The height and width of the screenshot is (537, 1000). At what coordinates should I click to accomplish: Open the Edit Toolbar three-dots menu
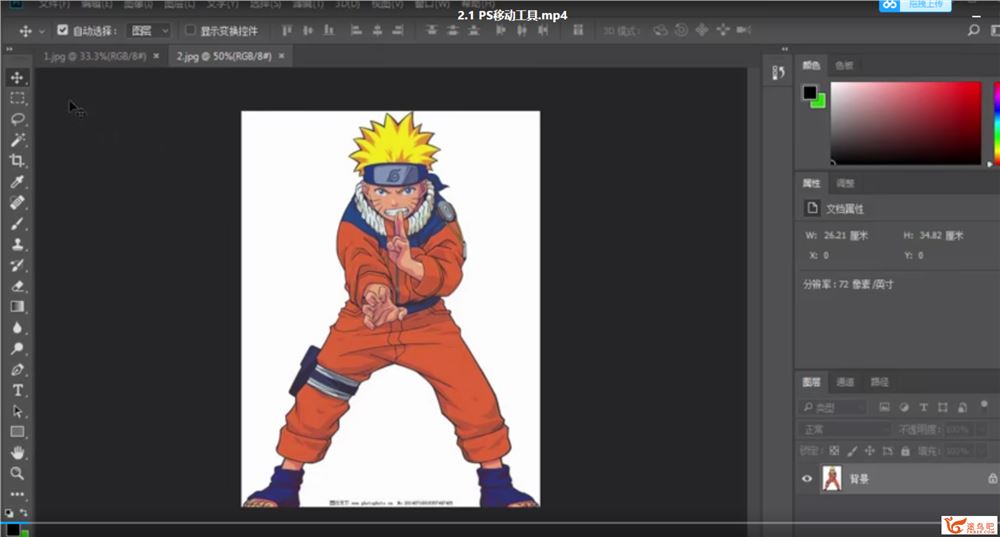click(17, 494)
